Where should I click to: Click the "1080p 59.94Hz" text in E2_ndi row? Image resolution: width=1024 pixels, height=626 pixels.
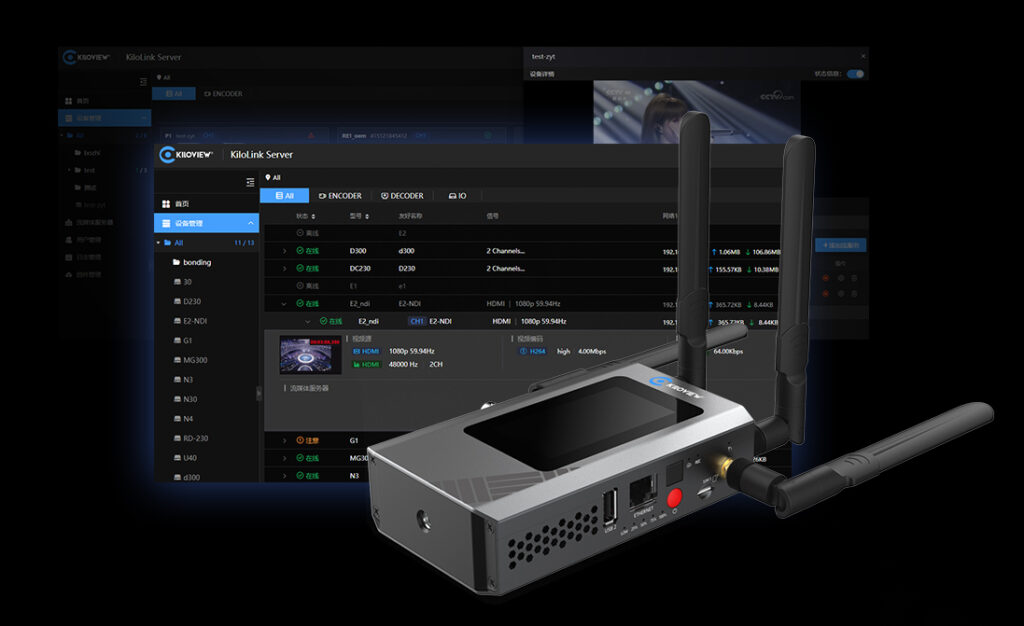tap(537, 304)
